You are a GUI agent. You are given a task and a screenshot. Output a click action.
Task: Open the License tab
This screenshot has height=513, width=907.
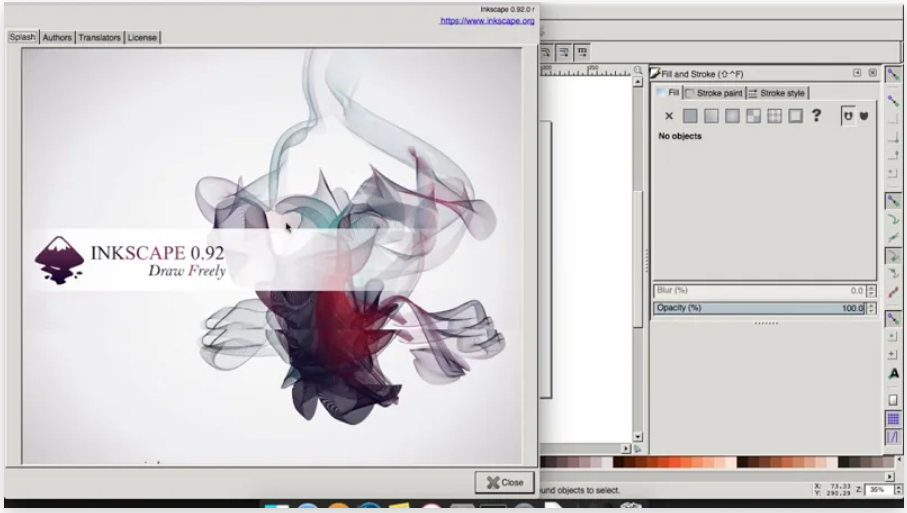142,38
